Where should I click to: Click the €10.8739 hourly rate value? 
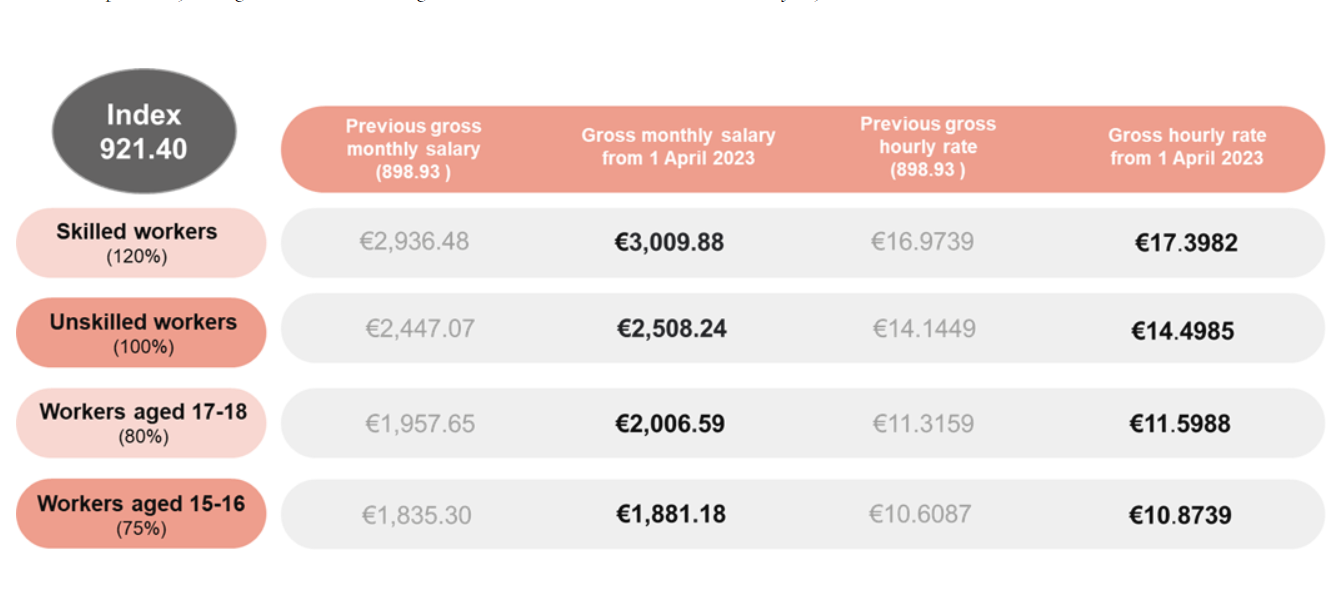pos(1180,515)
